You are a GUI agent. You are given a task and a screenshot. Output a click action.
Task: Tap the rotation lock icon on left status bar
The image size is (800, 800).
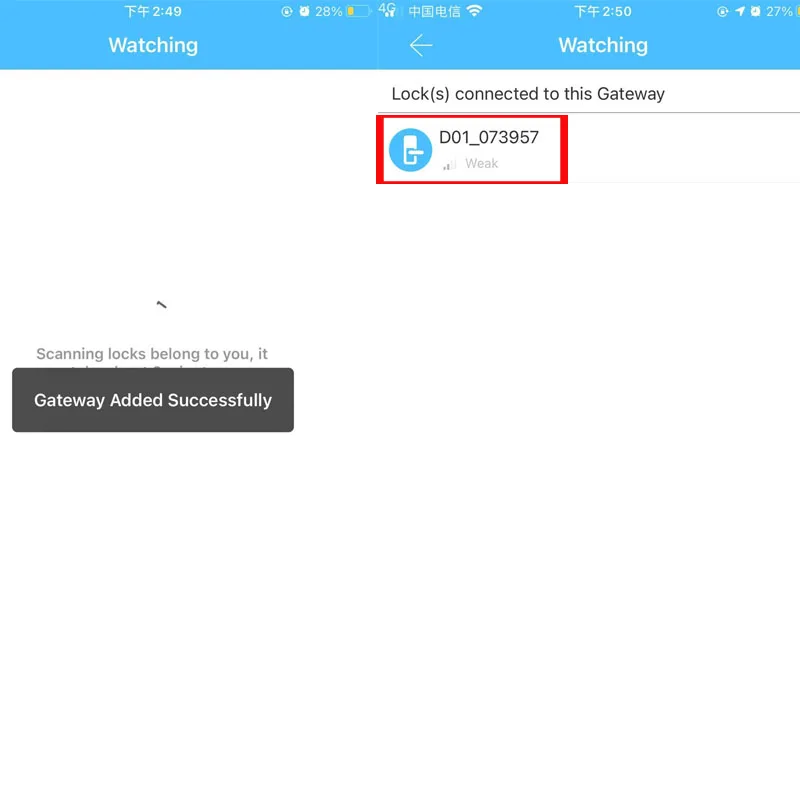point(287,11)
